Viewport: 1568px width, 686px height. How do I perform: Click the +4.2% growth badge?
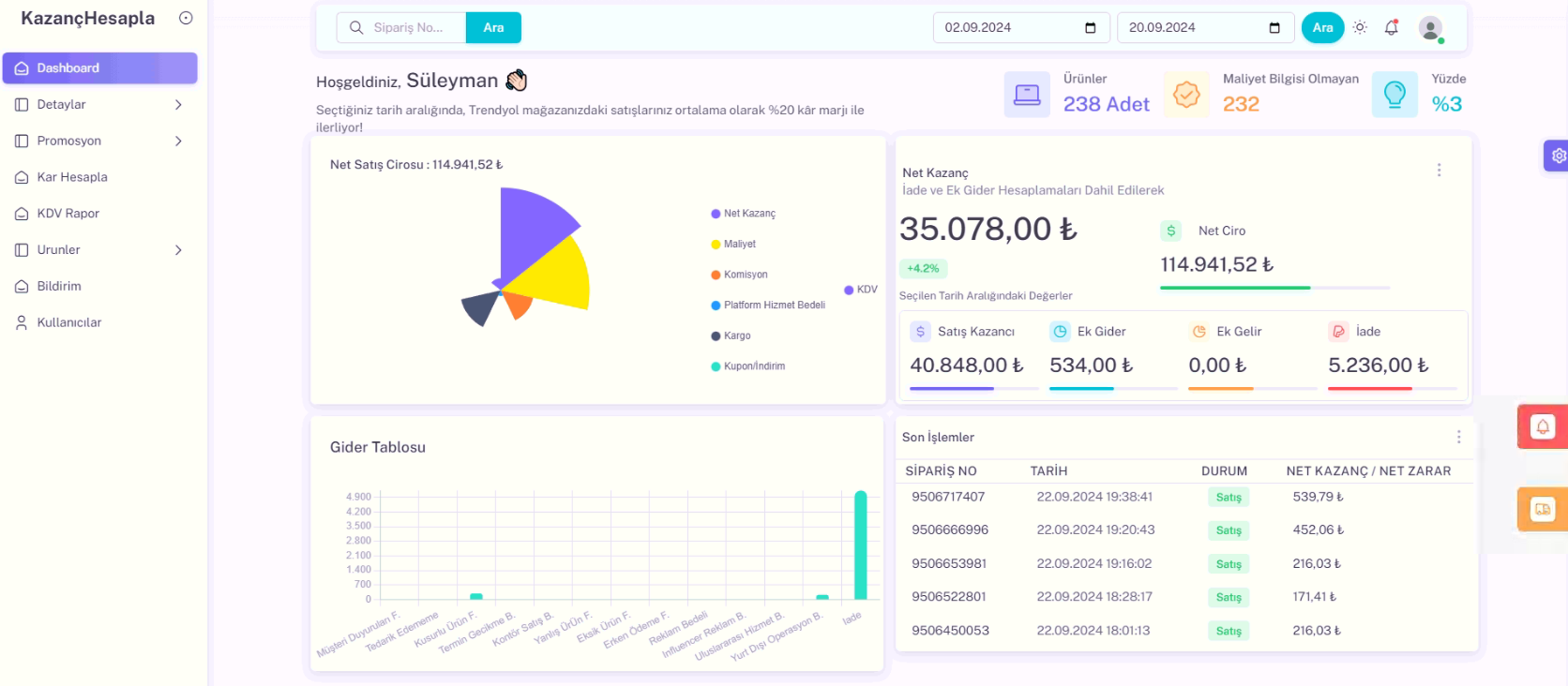pyautogui.click(x=923, y=268)
